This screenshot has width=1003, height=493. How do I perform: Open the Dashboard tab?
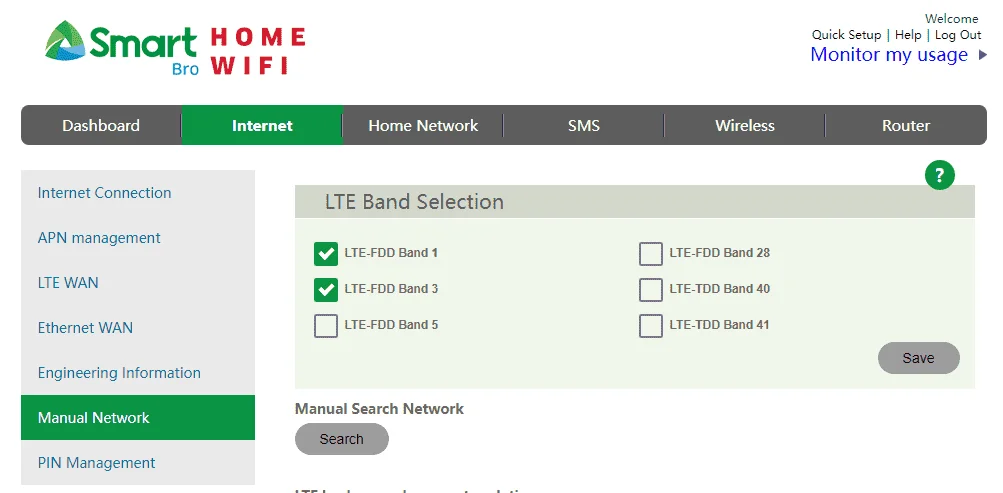[101, 125]
